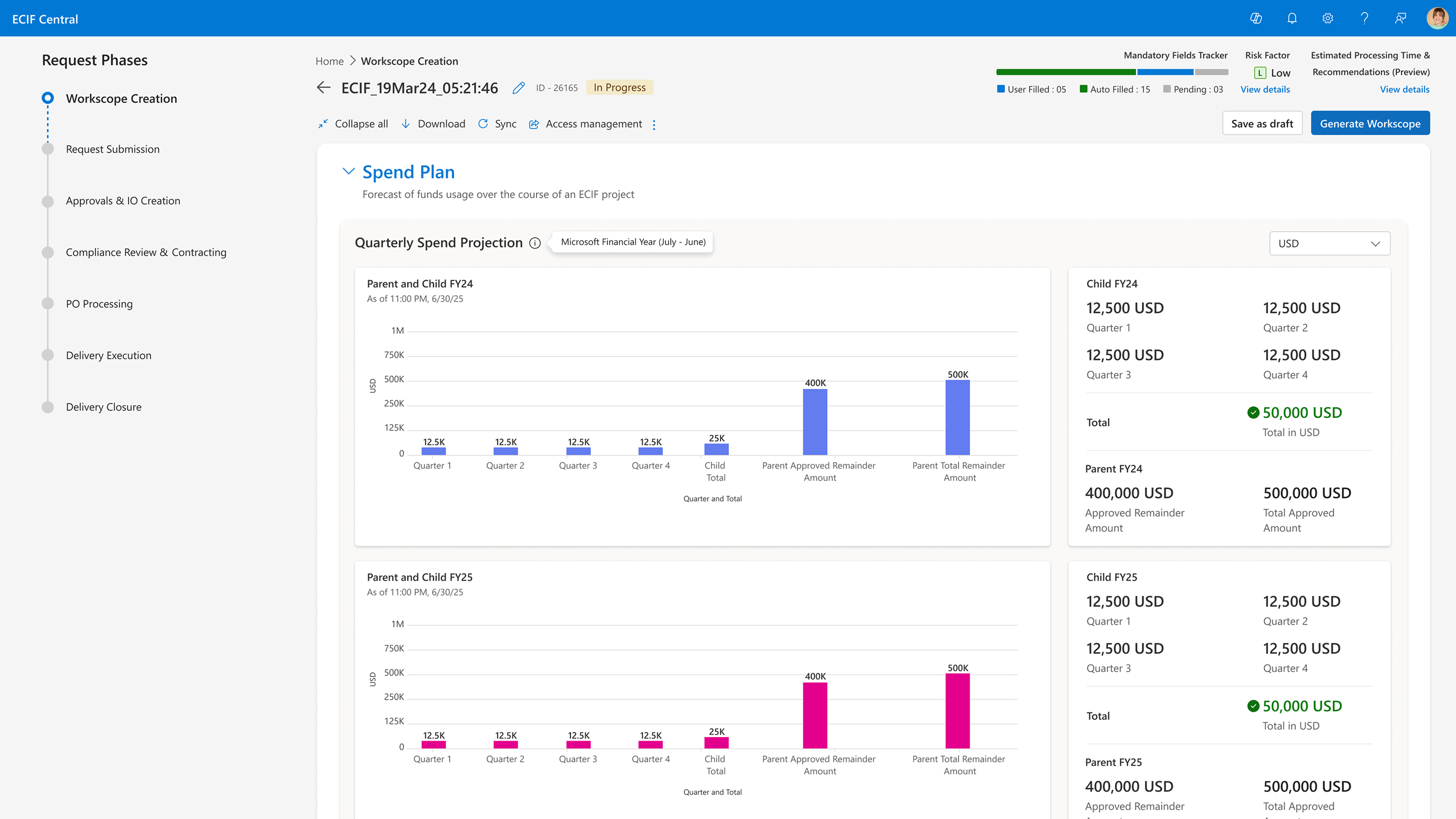1456x819 pixels.
Task: Click the help question mark icon
Action: click(x=1364, y=19)
